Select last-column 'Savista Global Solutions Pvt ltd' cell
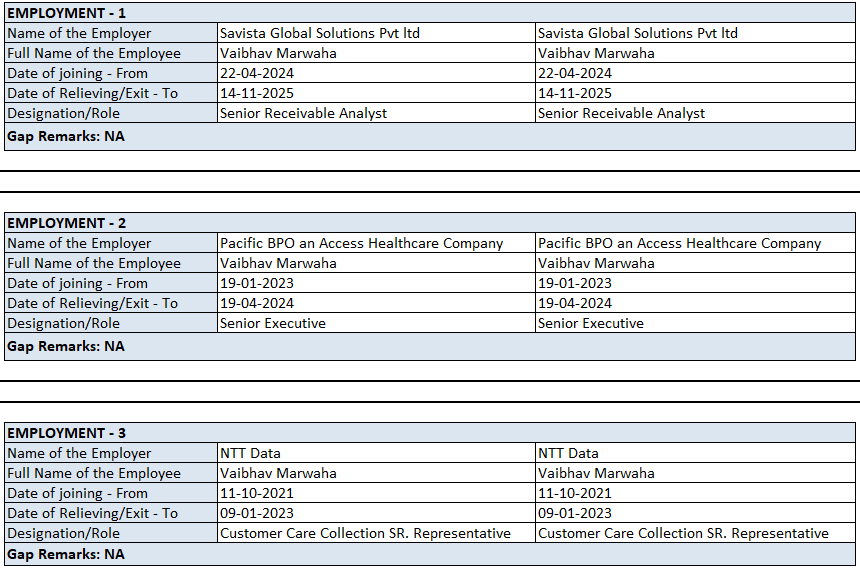The height and width of the screenshot is (568, 860). [x=695, y=33]
